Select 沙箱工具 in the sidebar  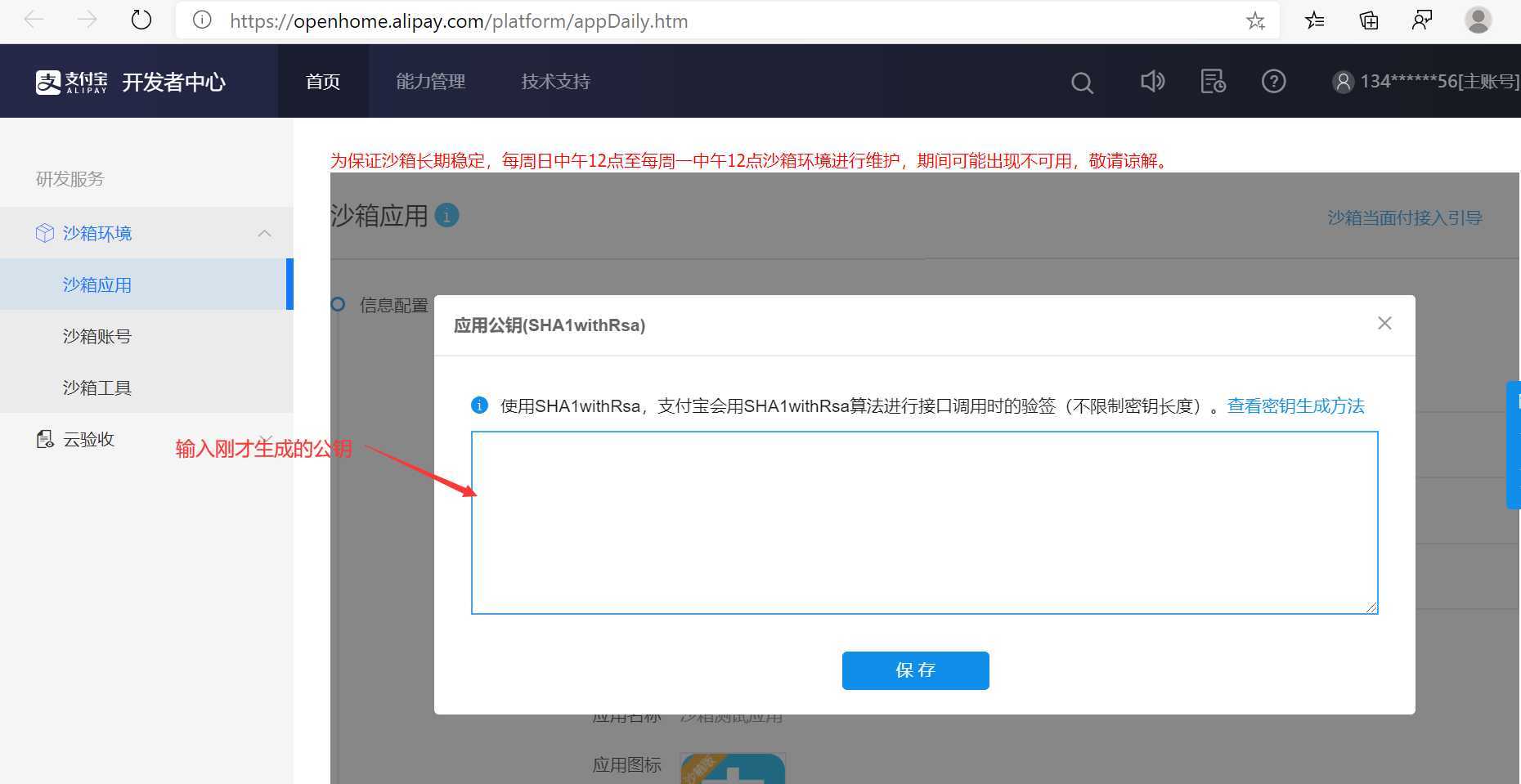pyautogui.click(x=96, y=387)
